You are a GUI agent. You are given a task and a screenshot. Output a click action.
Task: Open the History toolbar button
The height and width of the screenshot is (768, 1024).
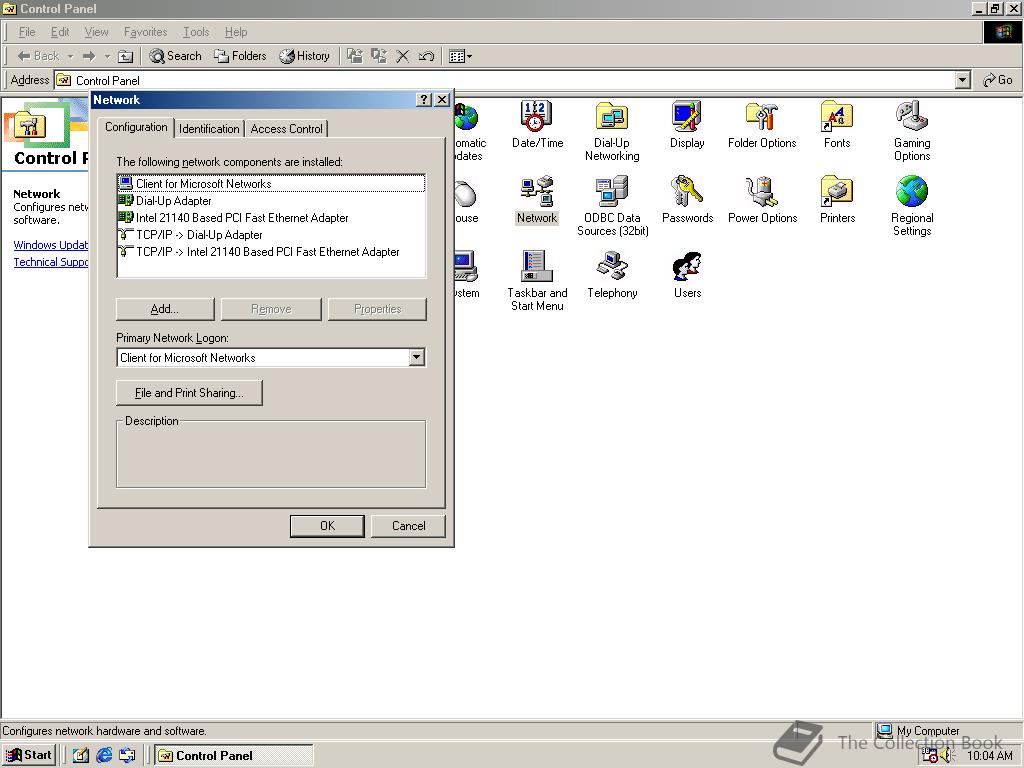(x=304, y=56)
